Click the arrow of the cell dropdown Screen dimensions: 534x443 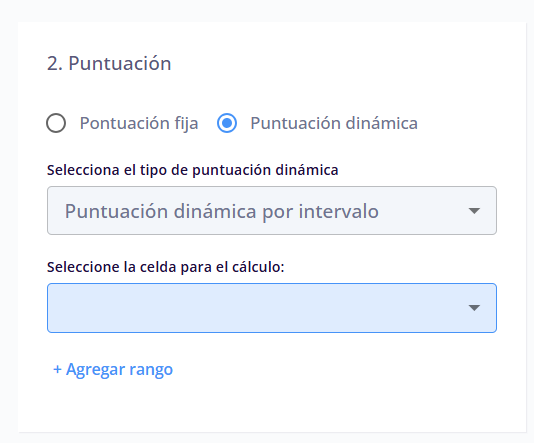point(474,308)
